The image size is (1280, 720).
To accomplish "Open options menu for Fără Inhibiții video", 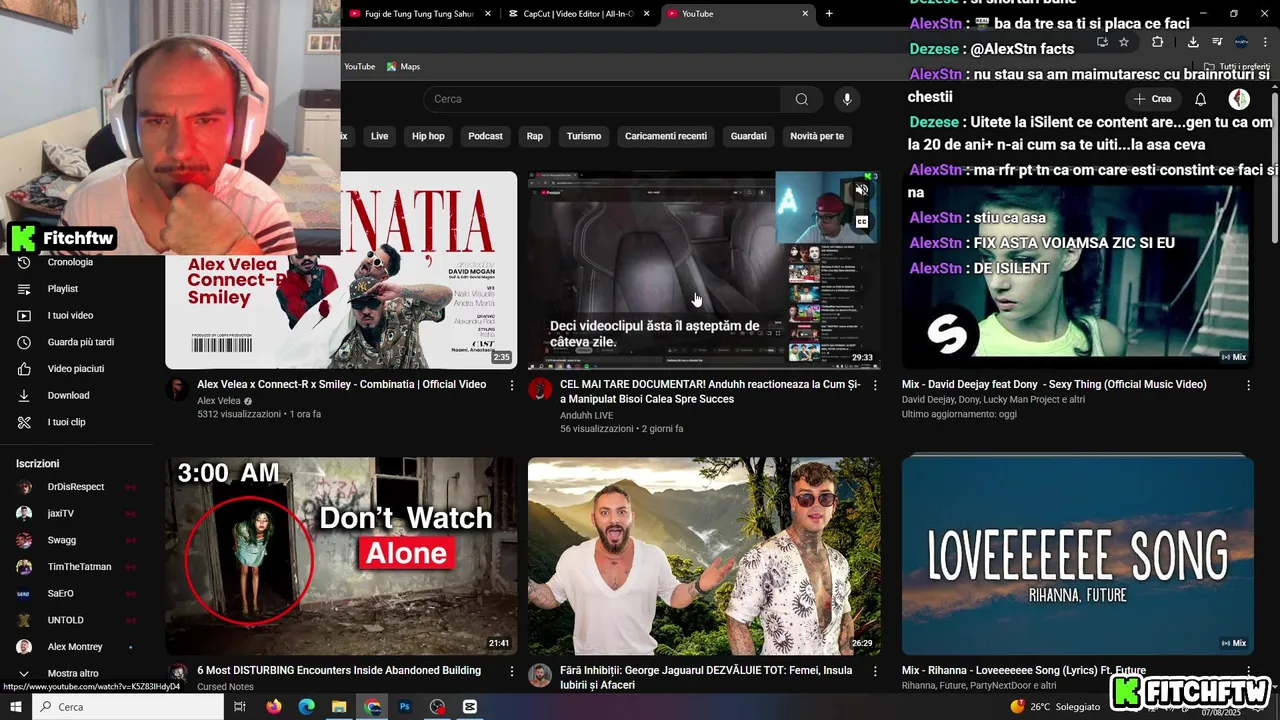I will pyautogui.click(x=875, y=671).
